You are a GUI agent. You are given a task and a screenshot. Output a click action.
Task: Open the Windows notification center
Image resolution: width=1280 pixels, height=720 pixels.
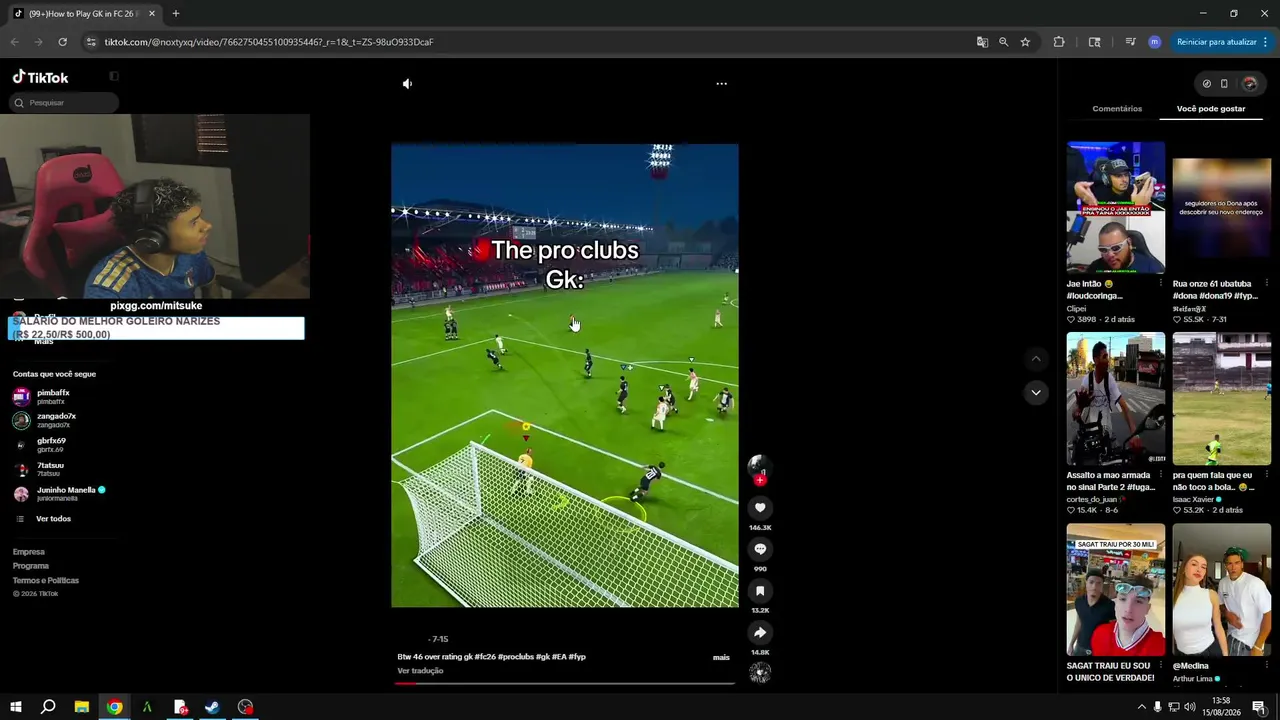(1258, 707)
